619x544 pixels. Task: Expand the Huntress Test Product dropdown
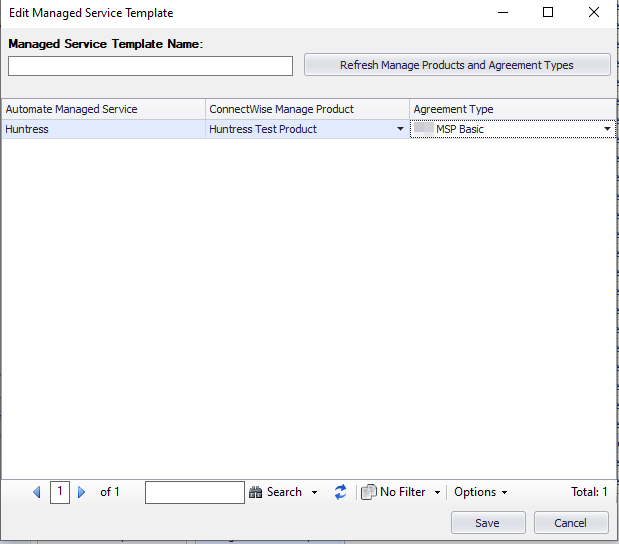pos(400,129)
